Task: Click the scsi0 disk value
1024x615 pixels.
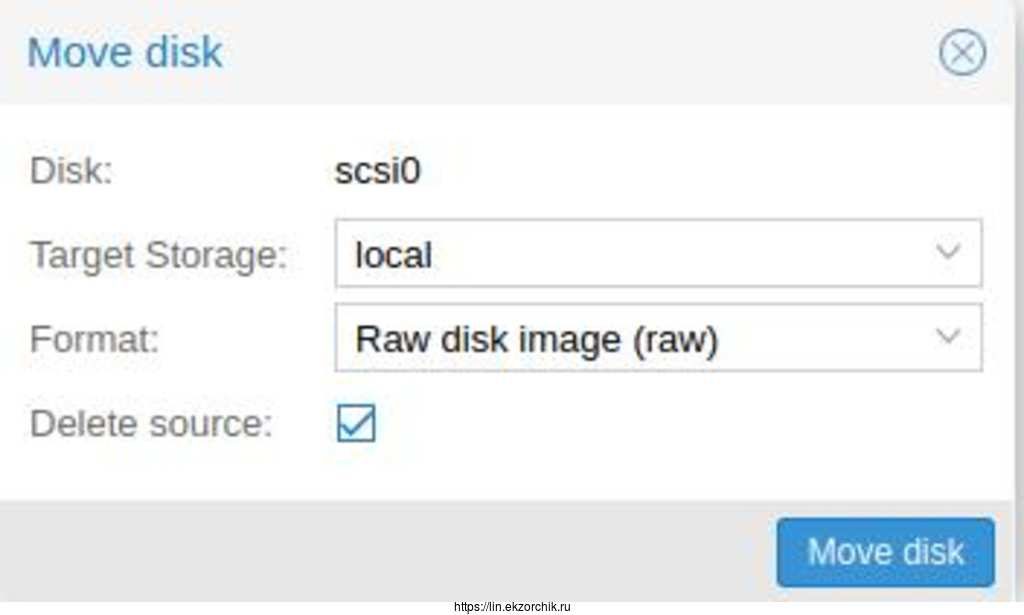Action: pos(378,171)
